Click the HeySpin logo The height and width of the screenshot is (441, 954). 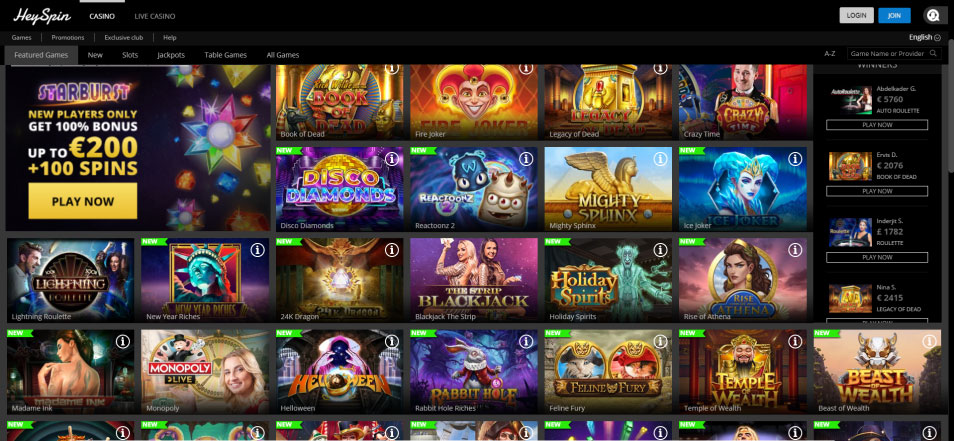tap(42, 16)
